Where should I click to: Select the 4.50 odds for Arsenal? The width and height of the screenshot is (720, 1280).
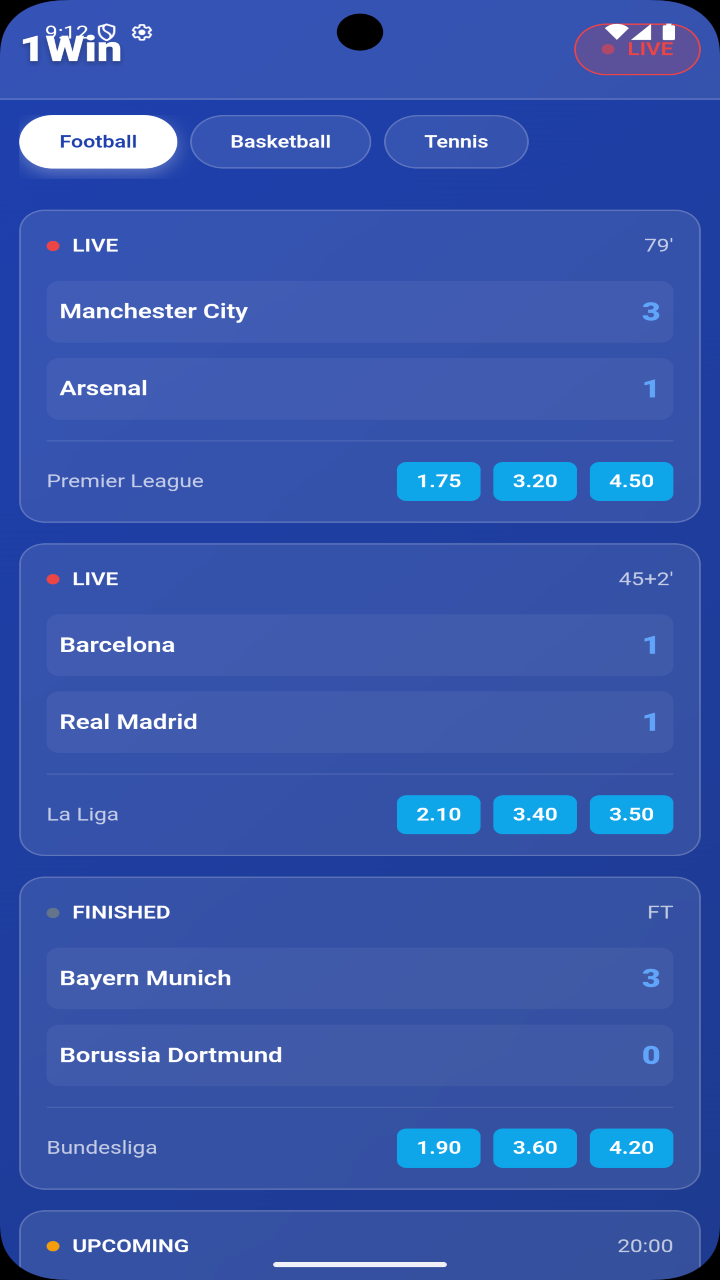(631, 481)
